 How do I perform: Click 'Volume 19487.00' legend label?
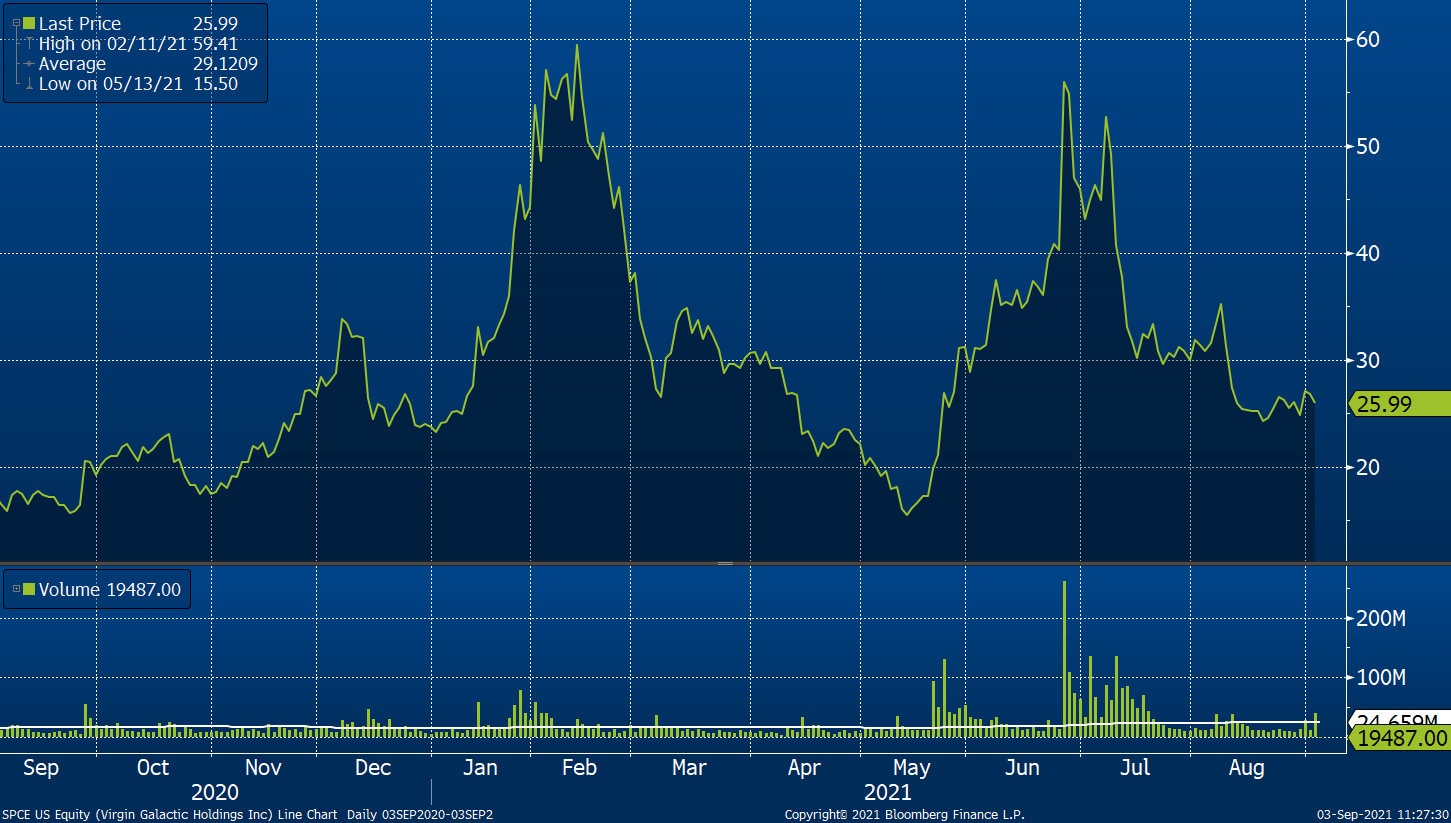coord(110,590)
